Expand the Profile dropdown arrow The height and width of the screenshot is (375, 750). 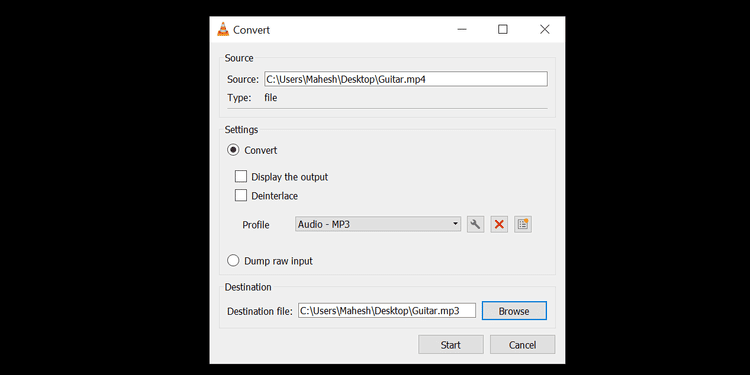[455, 224]
